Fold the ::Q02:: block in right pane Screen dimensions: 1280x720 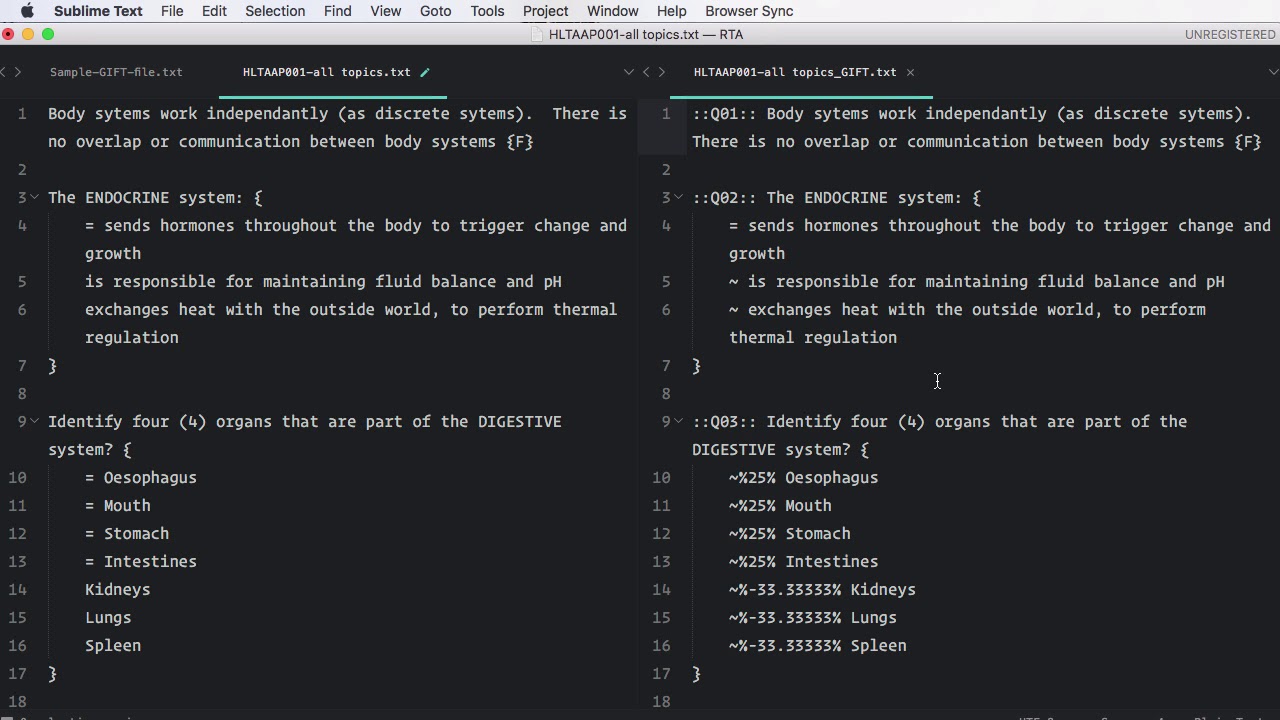click(x=678, y=197)
